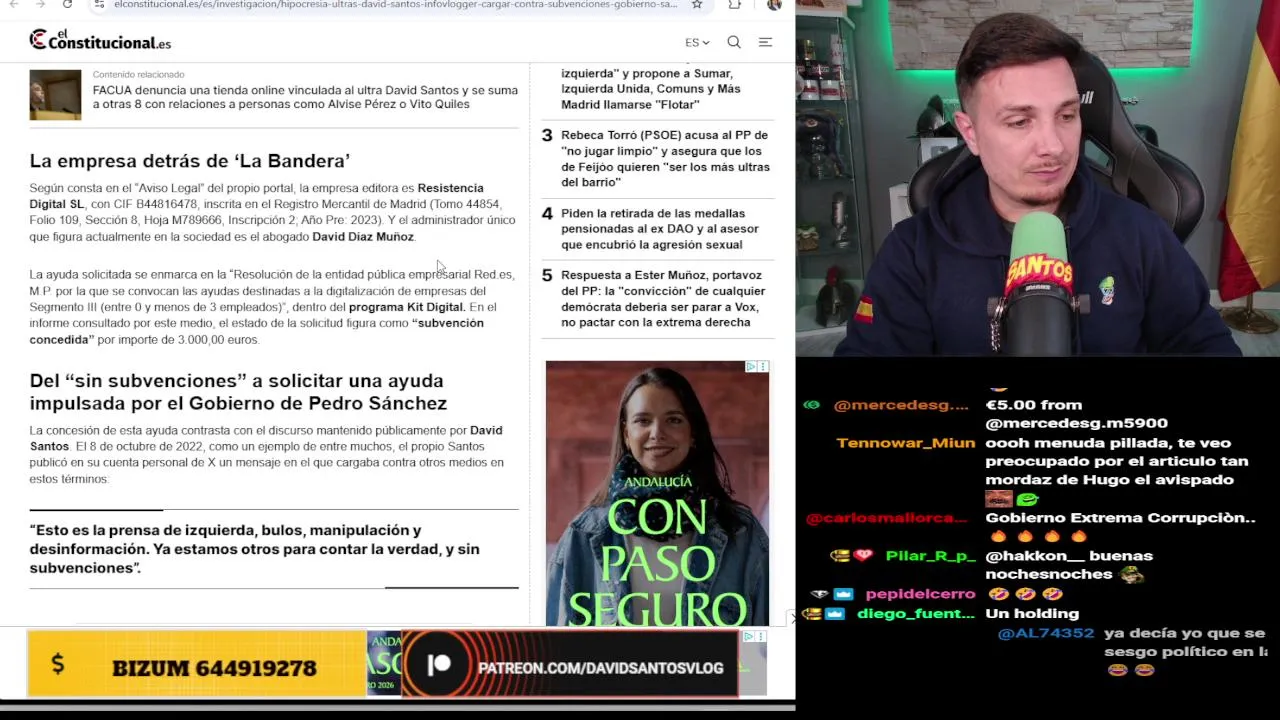
Task: Click the AdChoices icon on sidebar ad
Action: tap(751, 367)
